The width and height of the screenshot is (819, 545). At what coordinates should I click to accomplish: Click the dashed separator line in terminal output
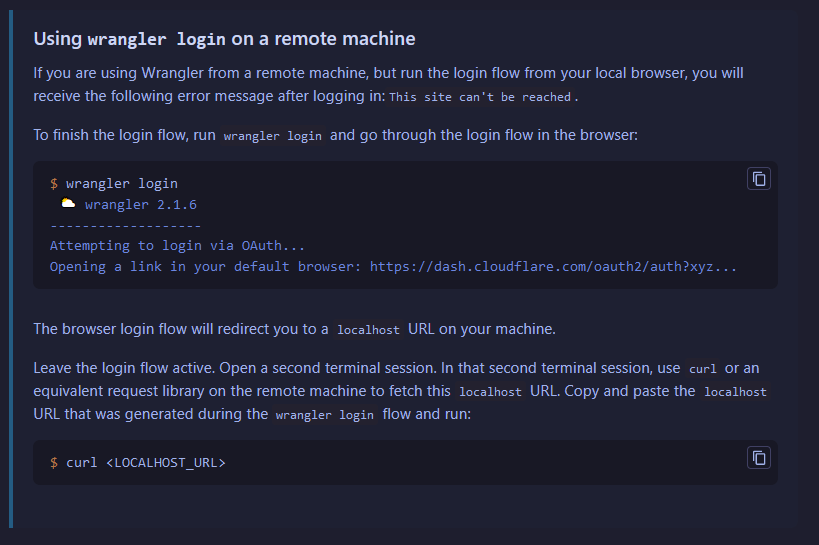(125, 225)
